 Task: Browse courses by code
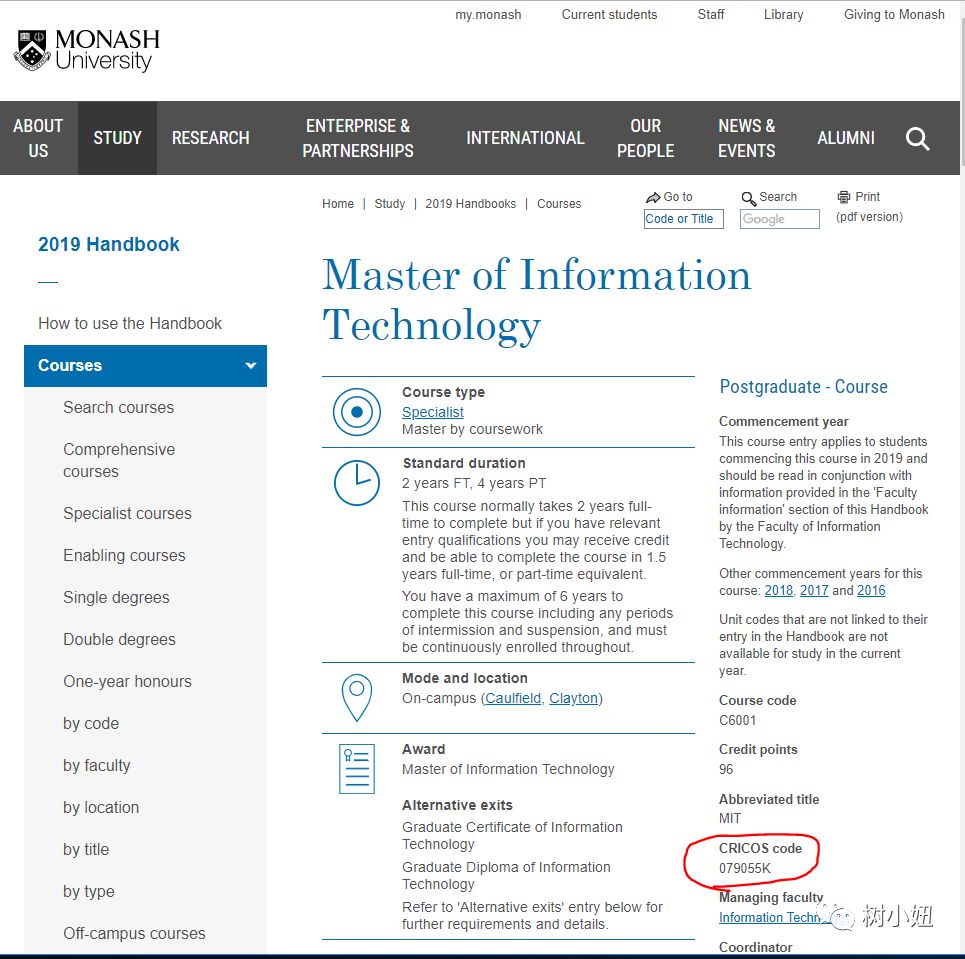[91, 723]
